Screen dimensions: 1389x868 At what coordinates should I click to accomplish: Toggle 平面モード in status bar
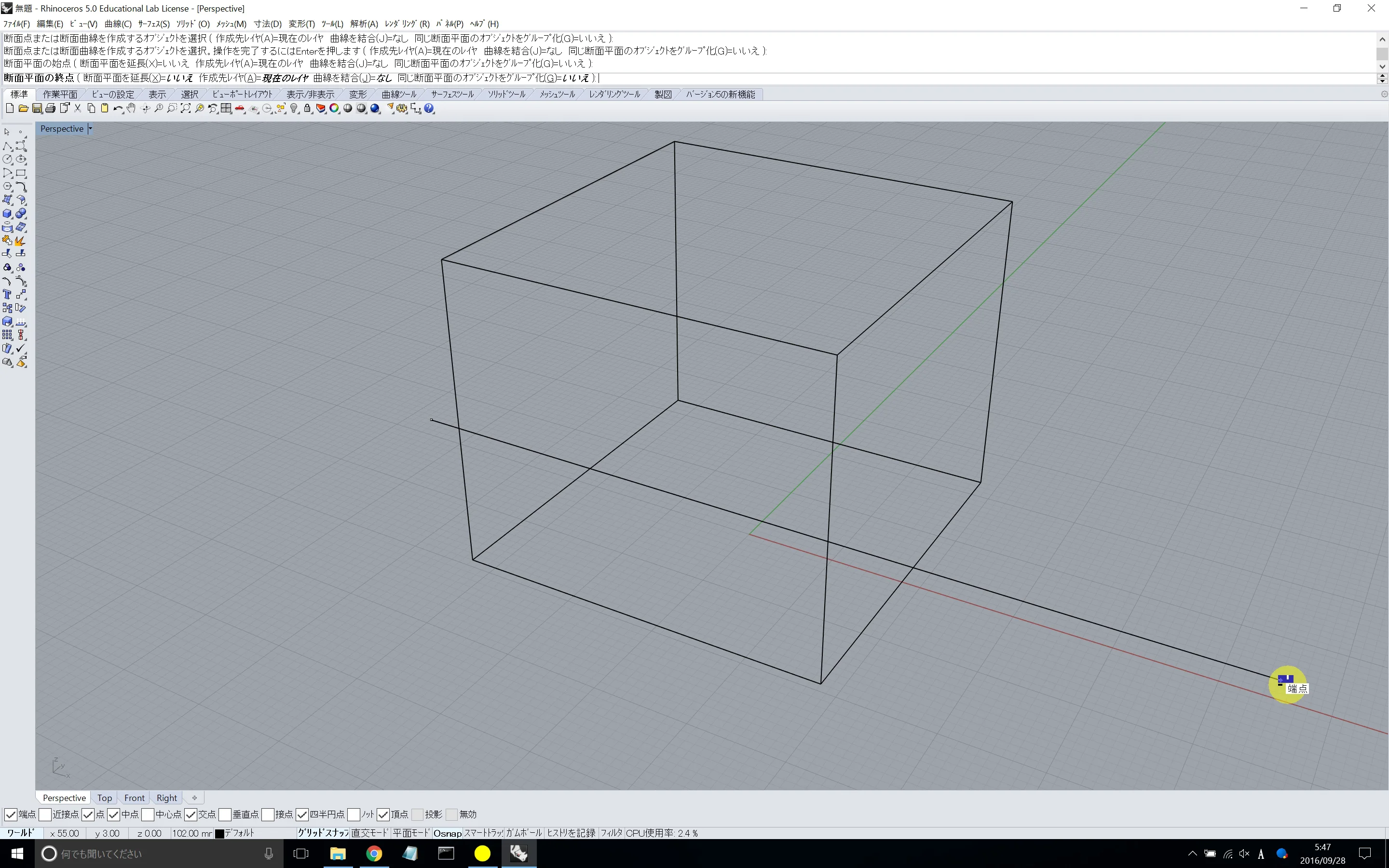tap(411, 833)
